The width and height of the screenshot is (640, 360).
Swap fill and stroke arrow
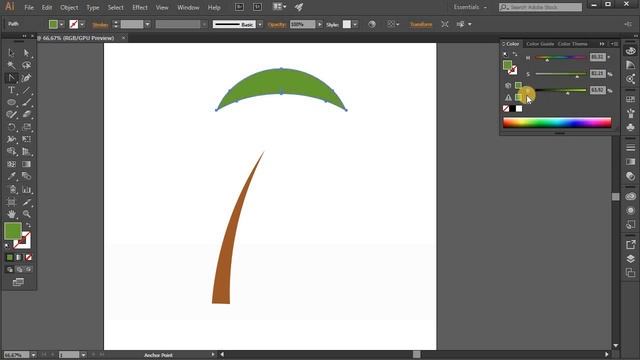pyautogui.click(x=28, y=225)
